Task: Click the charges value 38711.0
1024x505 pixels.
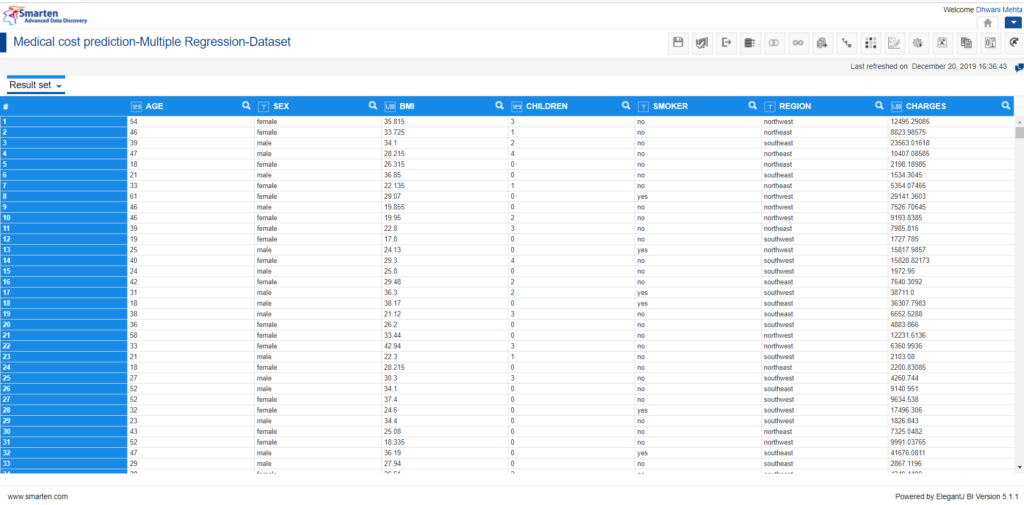Action: click(901, 293)
